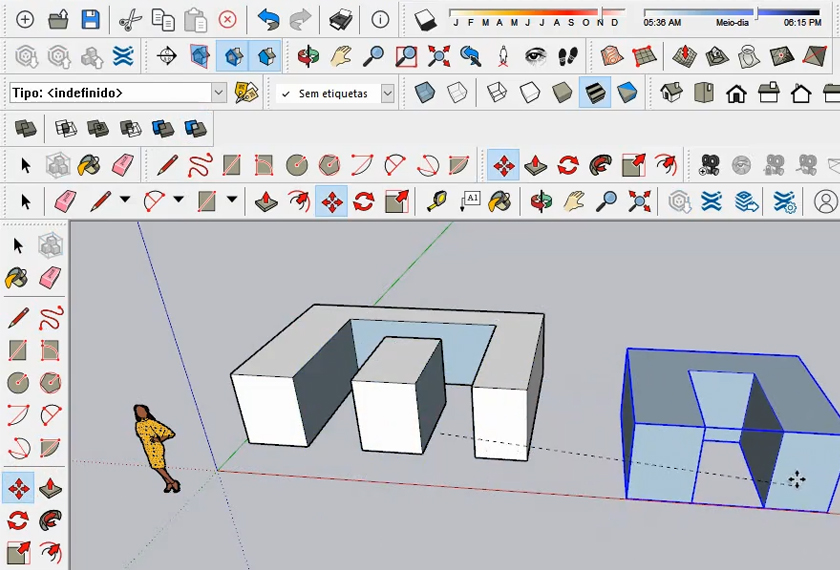Open Model Info with the 'i' icon
This screenshot has height=570, width=840.
click(x=380, y=19)
